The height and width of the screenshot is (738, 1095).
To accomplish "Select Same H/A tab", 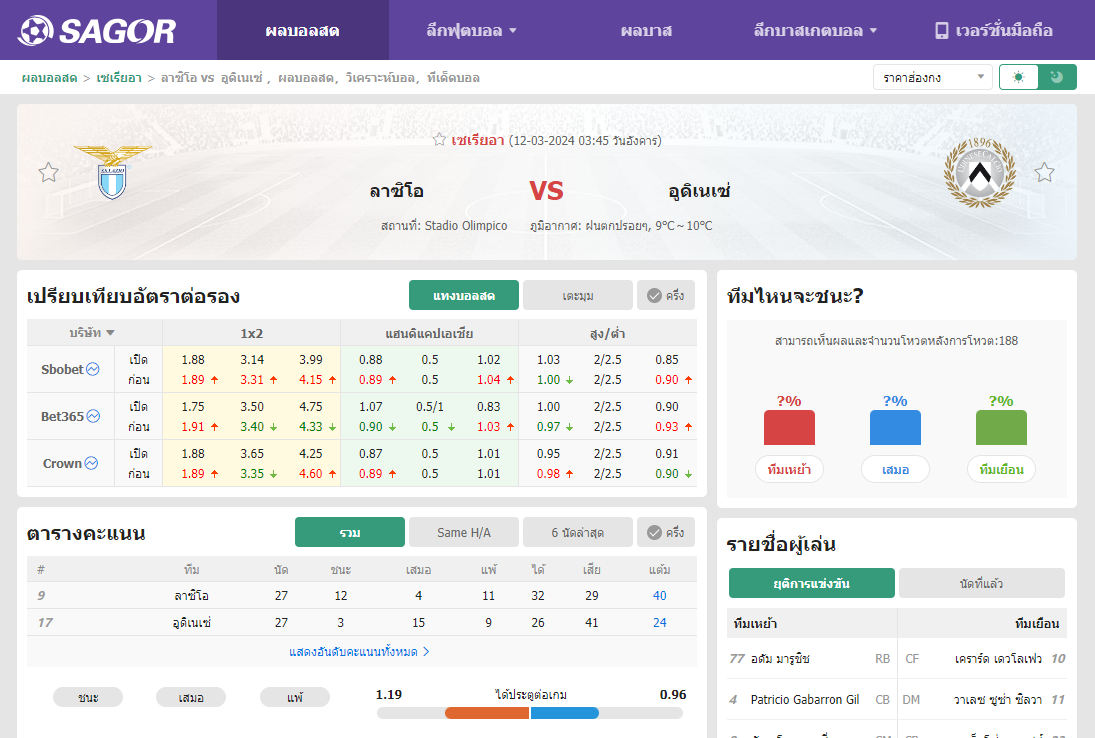I will (x=464, y=532).
